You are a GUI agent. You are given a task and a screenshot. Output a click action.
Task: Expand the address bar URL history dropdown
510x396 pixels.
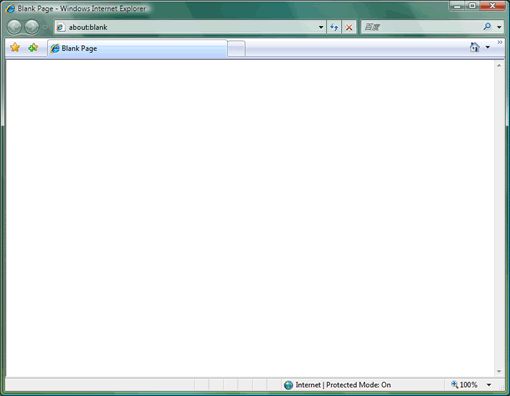pyautogui.click(x=321, y=27)
